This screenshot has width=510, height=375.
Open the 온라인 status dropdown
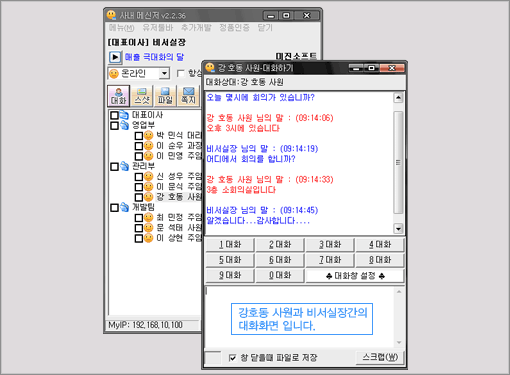(138, 73)
